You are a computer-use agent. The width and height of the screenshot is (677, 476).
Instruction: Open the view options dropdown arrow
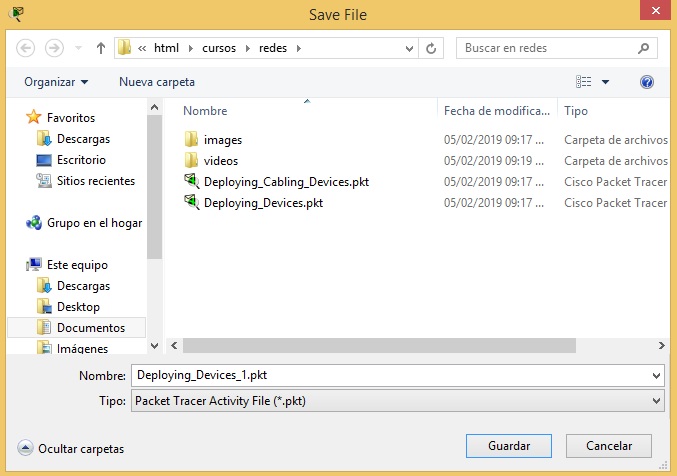[606, 82]
